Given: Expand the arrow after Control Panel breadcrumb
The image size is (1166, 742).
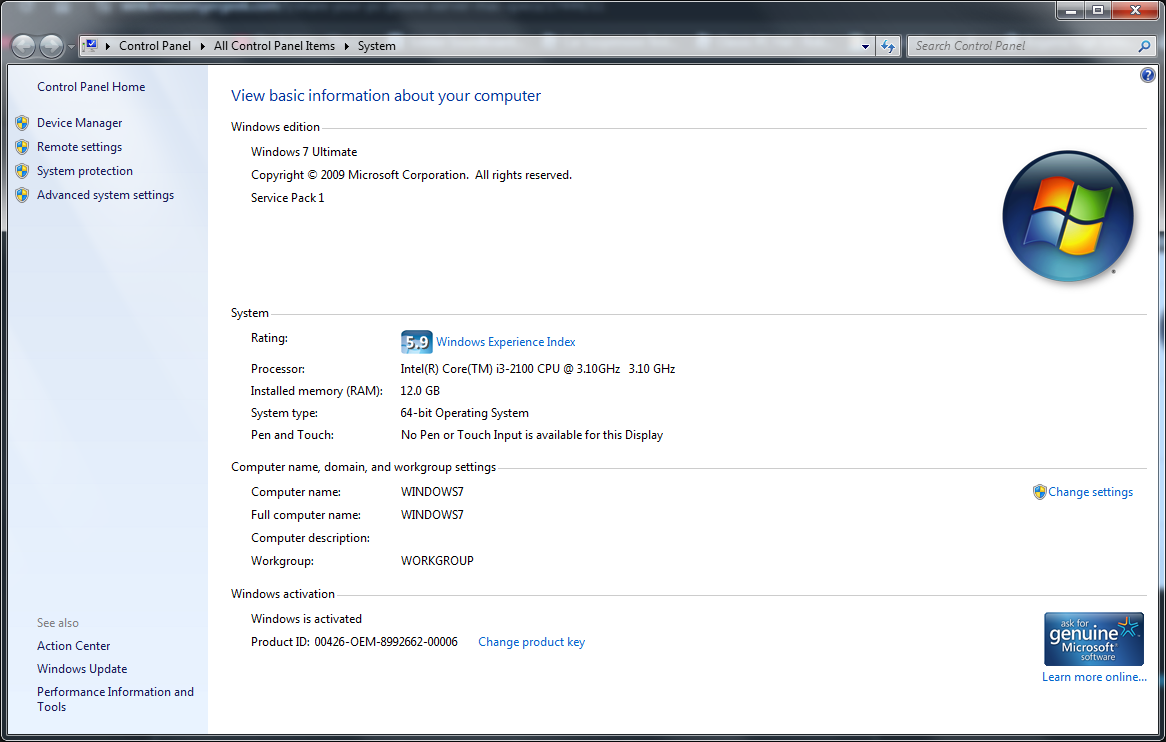Looking at the screenshot, I should tap(202, 46).
